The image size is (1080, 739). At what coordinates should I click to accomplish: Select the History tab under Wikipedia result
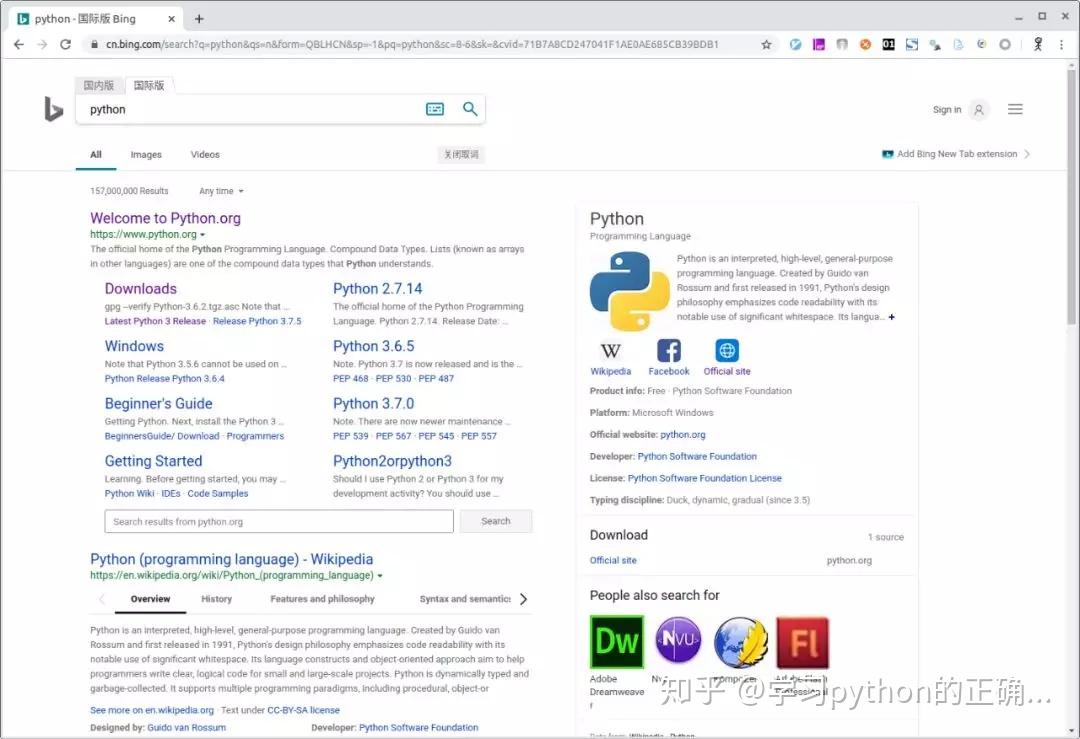pos(216,599)
